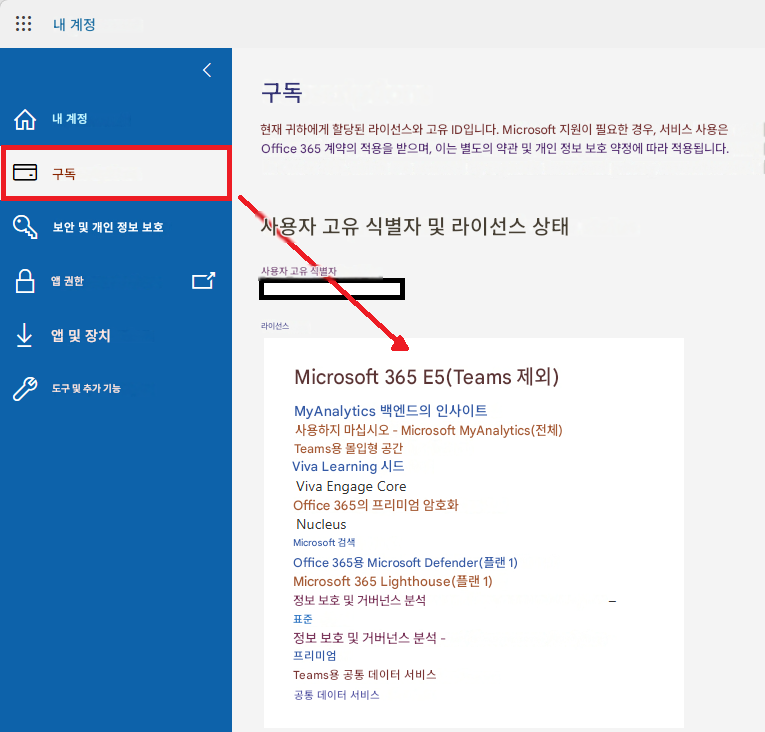Screen dimensions: 765x732
Task: Click the 내 계정 header title
Action: click(74, 24)
